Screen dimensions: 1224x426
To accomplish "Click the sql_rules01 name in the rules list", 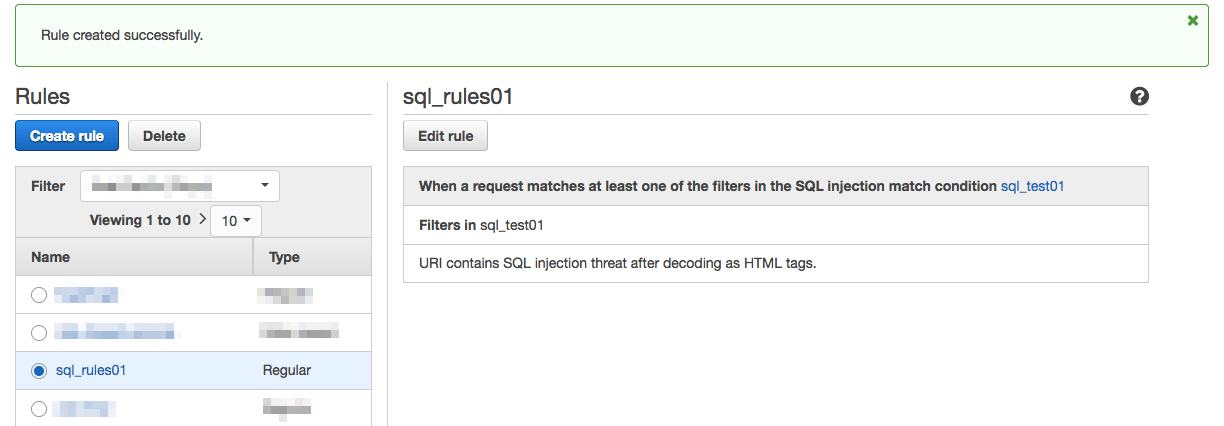I will [91, 370].
